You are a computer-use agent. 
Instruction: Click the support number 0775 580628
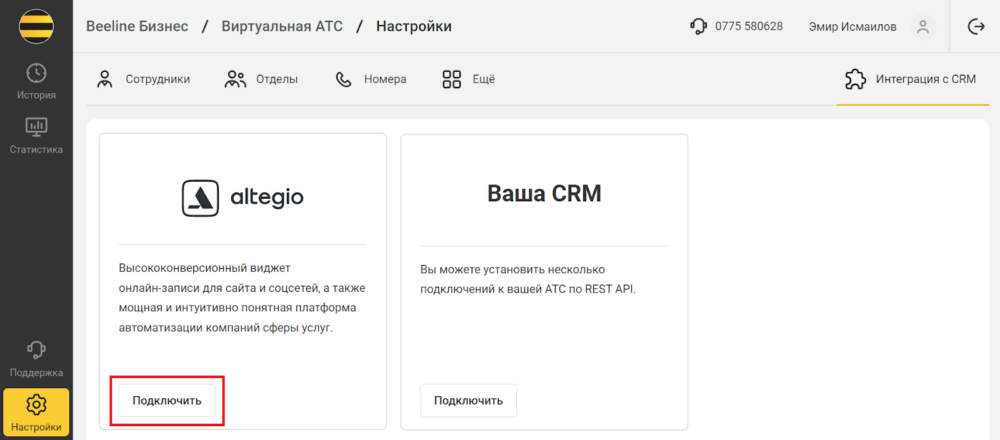[x=749, y=27]
